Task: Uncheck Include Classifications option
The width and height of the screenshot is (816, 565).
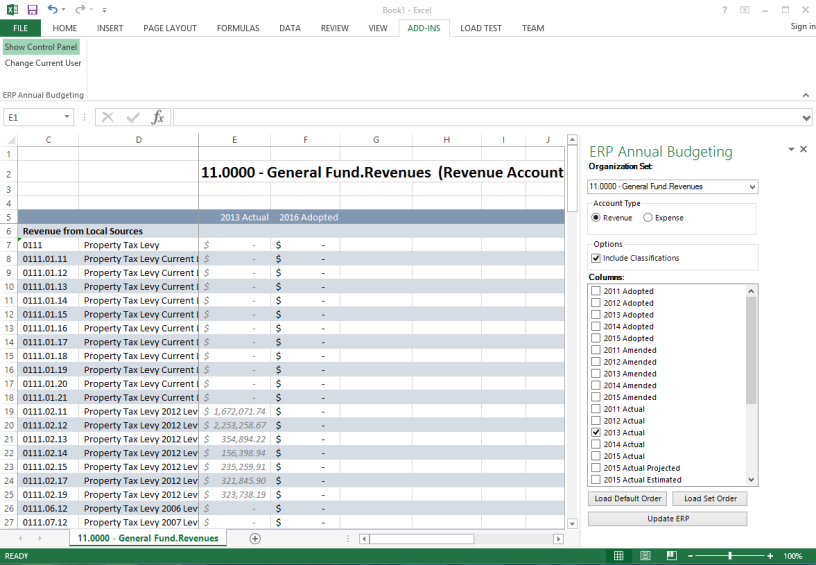Action: 597,258
